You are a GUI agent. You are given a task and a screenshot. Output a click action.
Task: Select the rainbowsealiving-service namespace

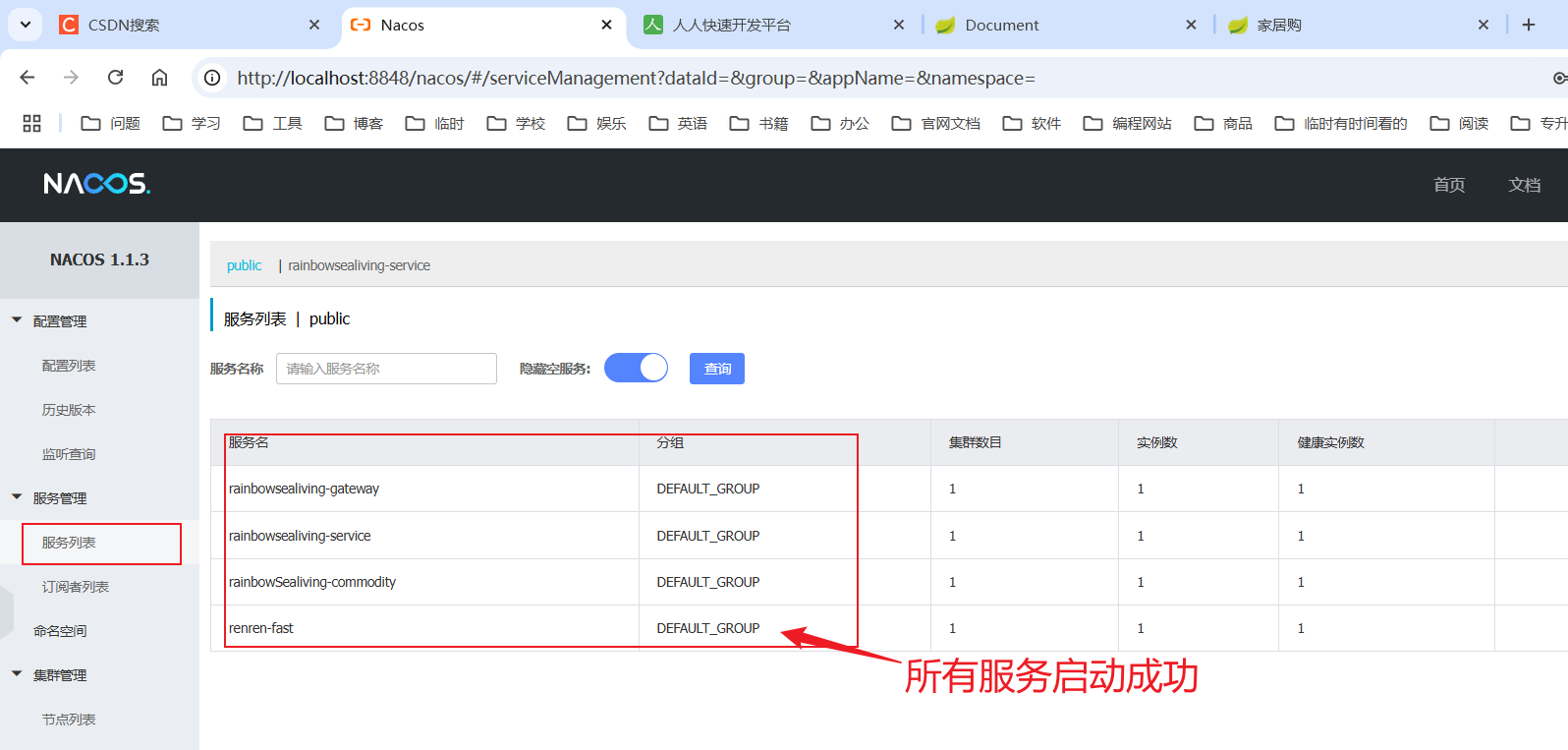[359, 265]
